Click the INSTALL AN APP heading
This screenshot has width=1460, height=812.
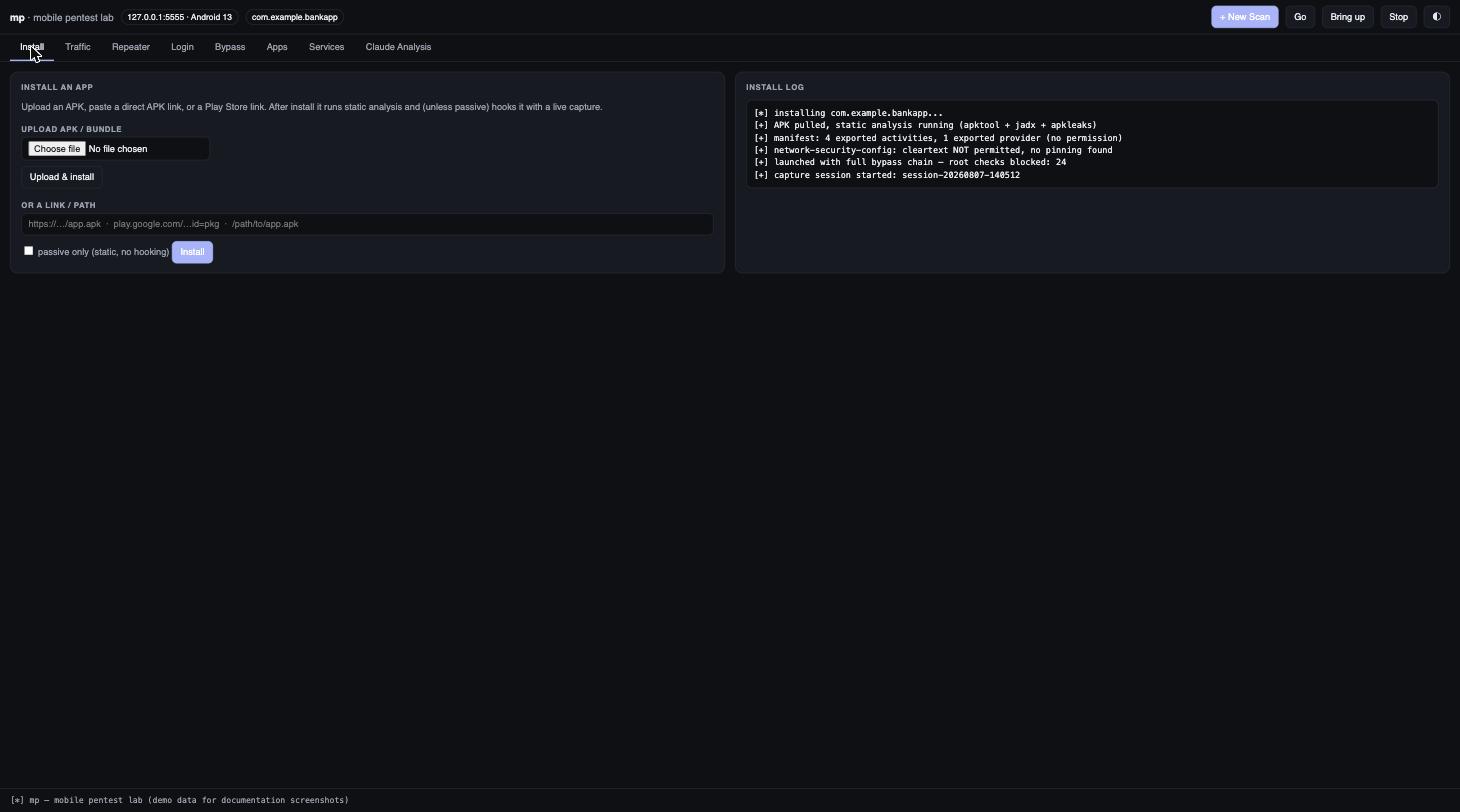click(57, 87)
